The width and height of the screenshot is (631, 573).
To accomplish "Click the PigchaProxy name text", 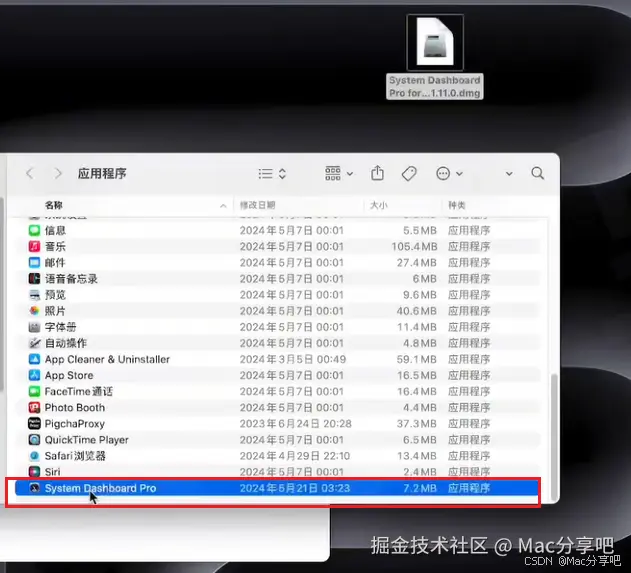I will [74, 423].
